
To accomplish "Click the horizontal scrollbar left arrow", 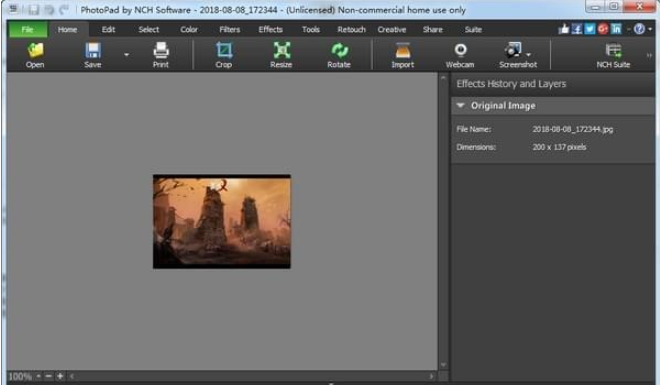I will pyautogui.click(x=72, y=376).
